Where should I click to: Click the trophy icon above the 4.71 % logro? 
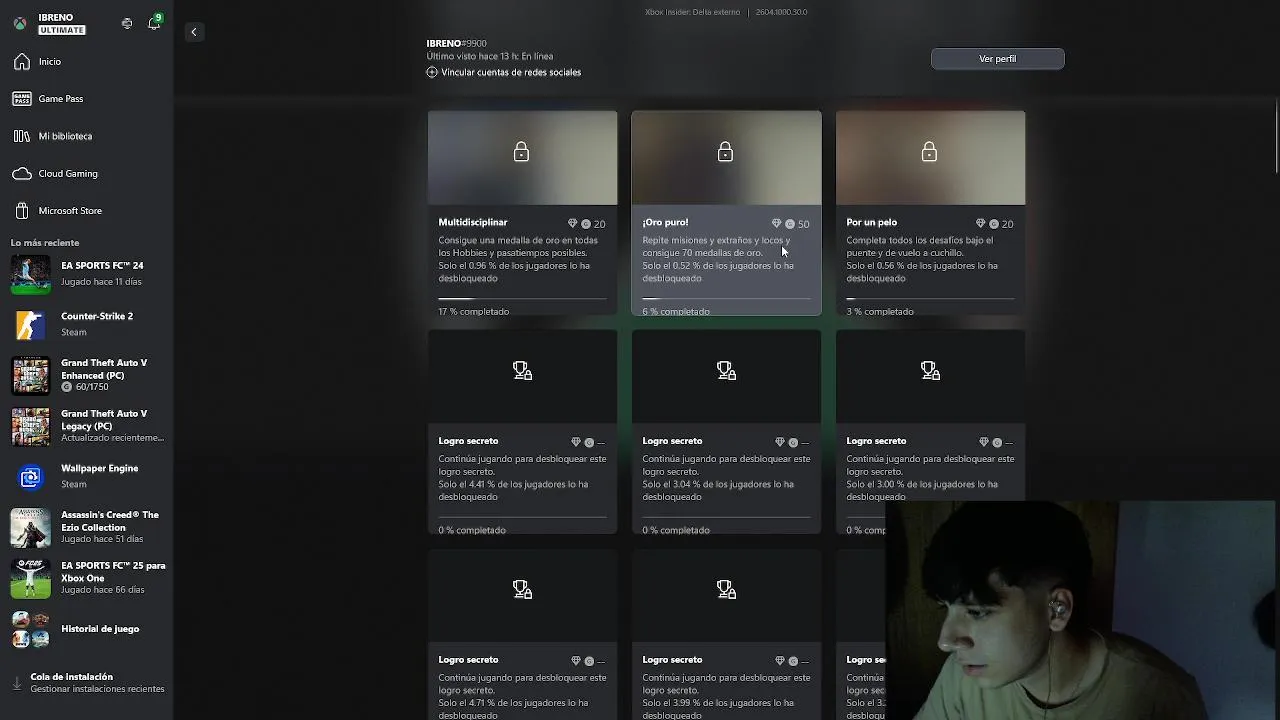(522, 590)
